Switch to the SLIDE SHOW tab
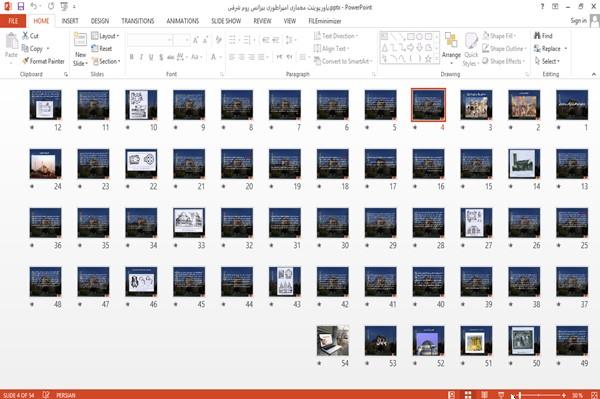Image resolution: width=600 pixels, height=399 pixels. point(226,21)
